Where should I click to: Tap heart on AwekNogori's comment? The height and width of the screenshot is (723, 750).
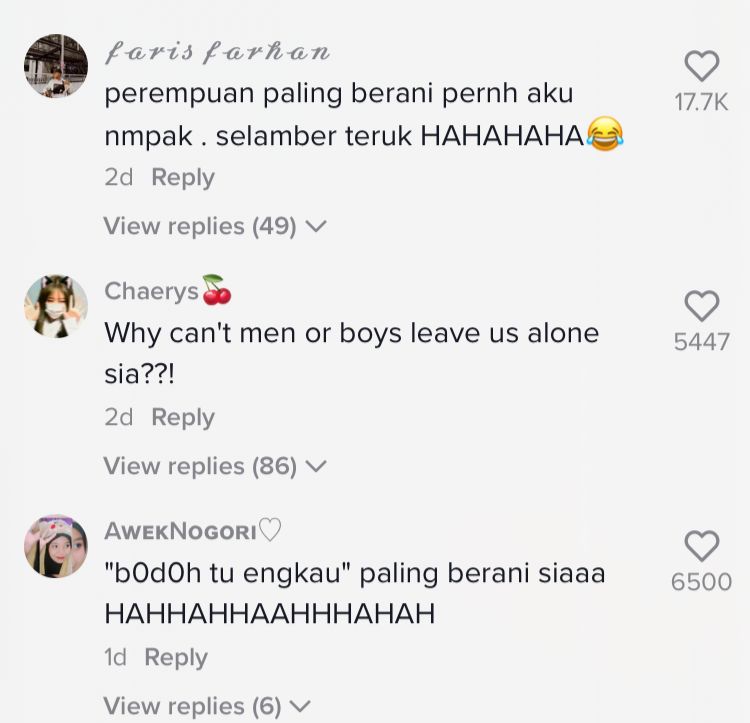tap(701, 546)
